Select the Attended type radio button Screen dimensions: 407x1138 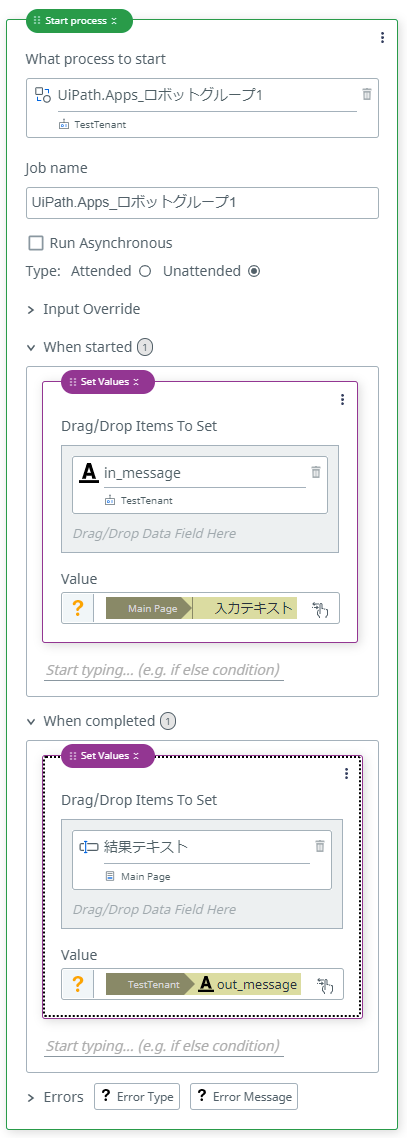pyautogui.click(x=144, y=271)
